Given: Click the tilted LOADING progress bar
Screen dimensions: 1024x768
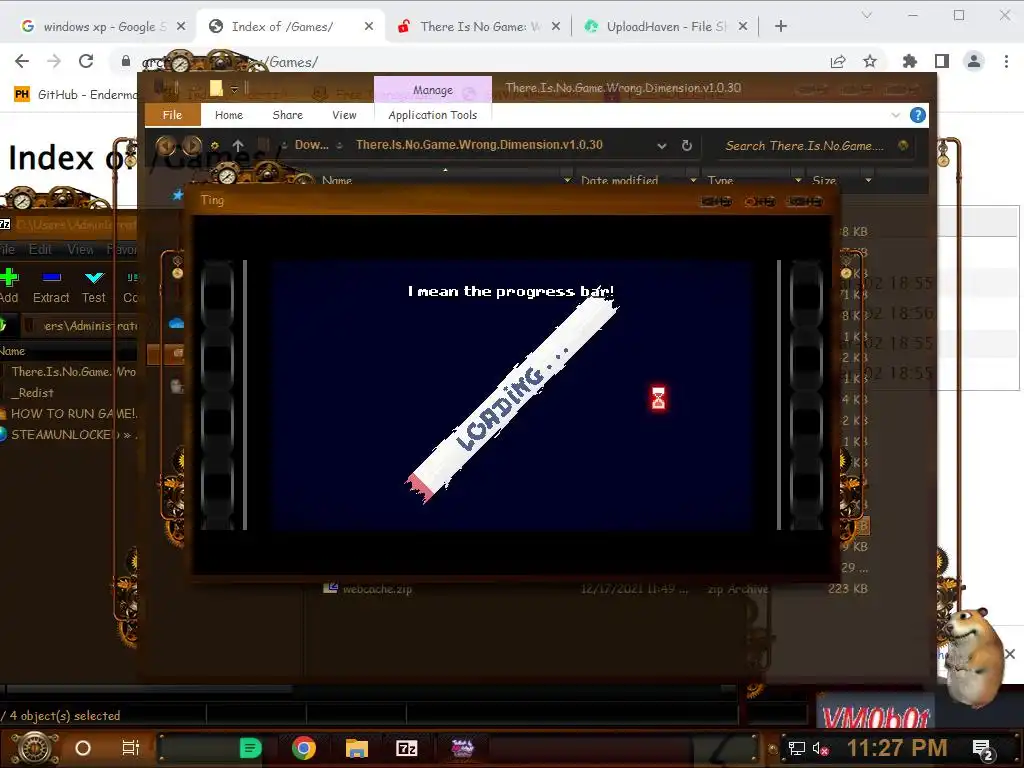Looking at the screenshot, I should pos(511,399).
